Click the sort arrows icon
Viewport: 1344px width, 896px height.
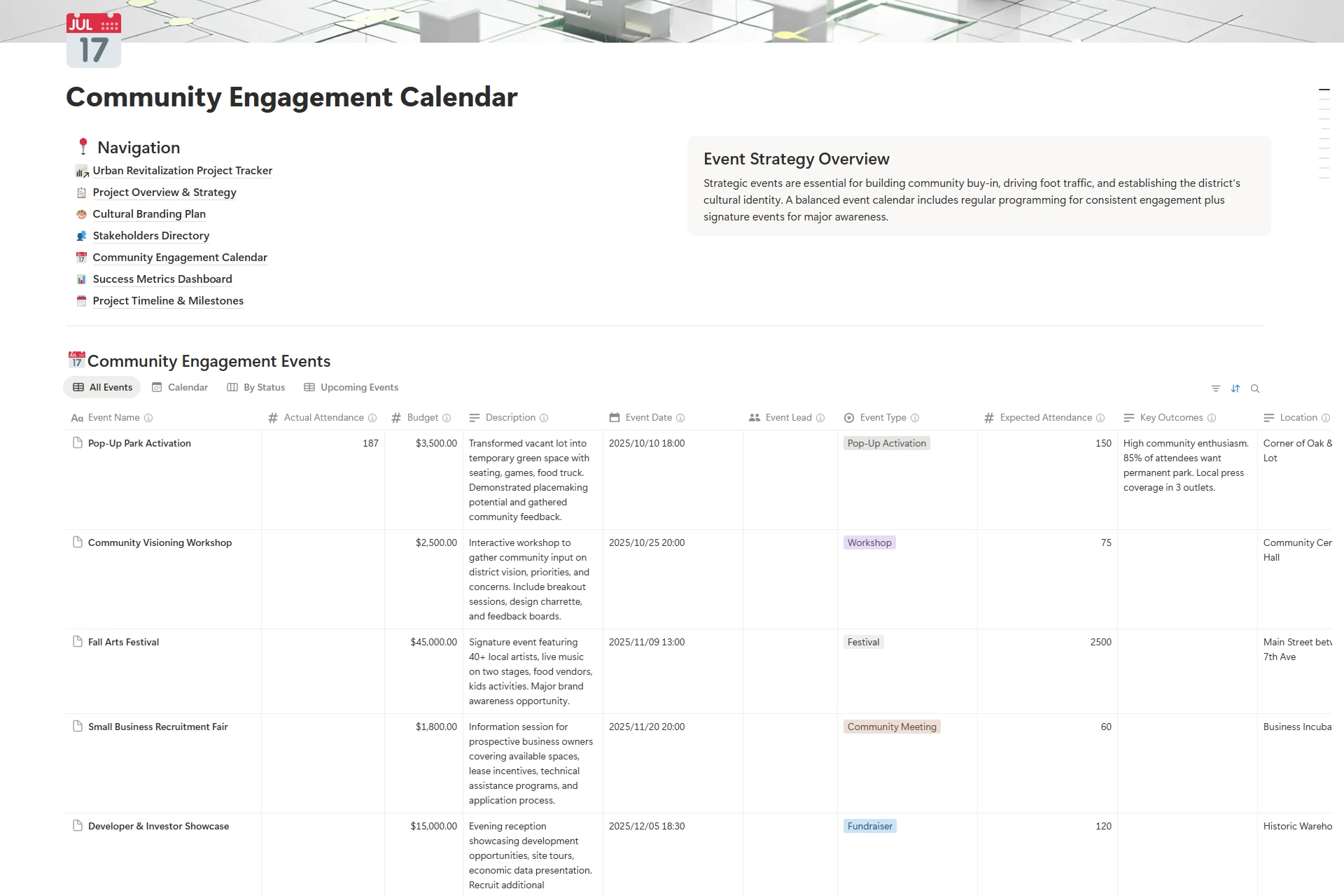(1235, 388)
